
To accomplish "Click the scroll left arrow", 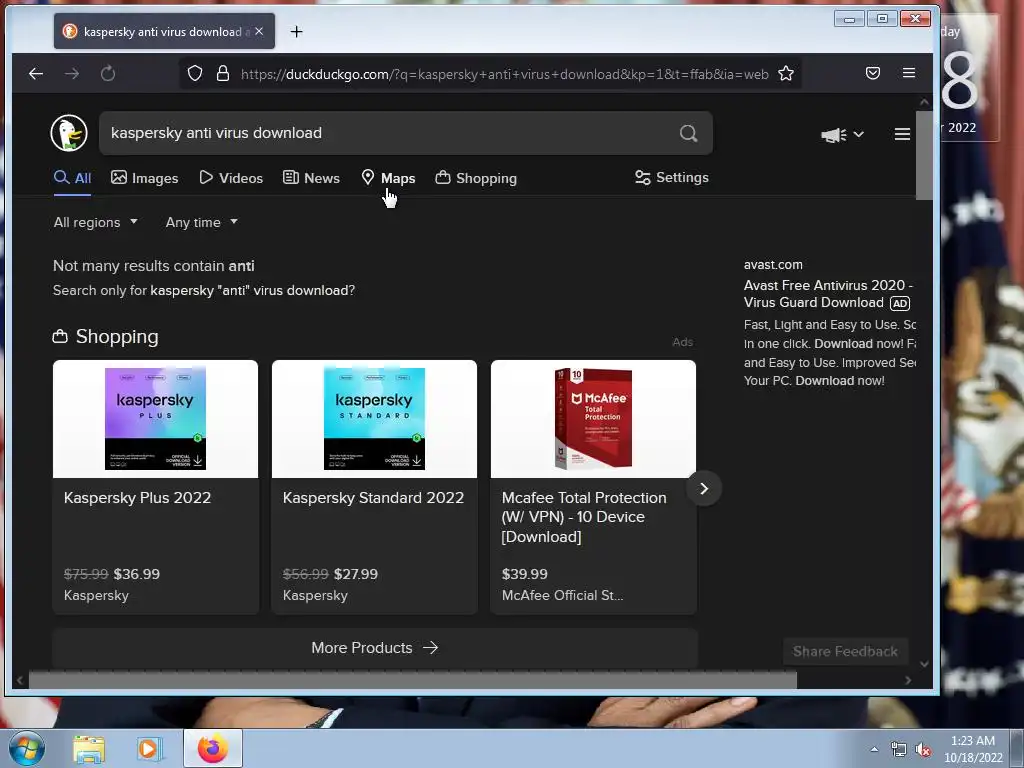I will [20, 680].
